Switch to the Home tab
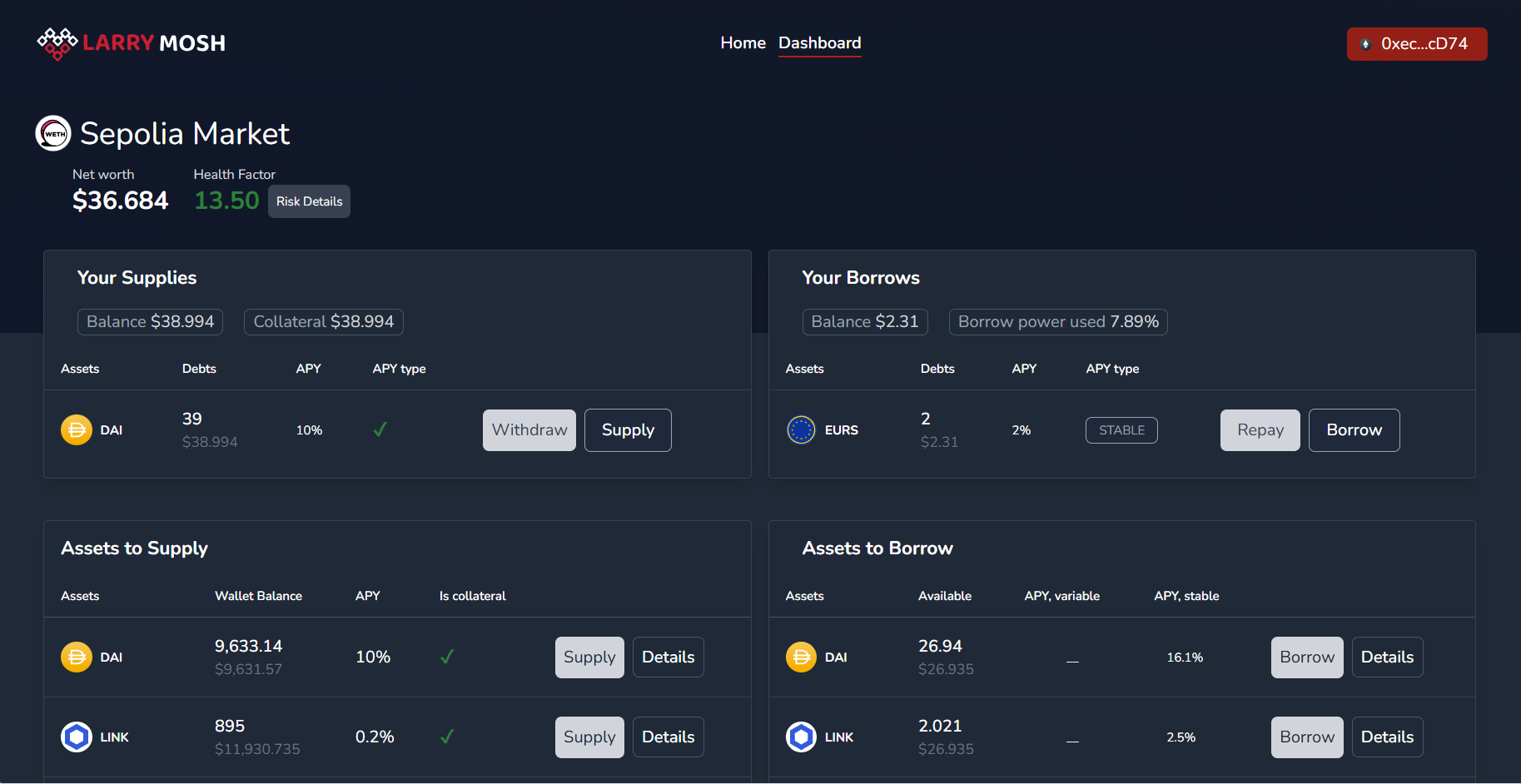The image size is (1521, 784). click(743, 42)
